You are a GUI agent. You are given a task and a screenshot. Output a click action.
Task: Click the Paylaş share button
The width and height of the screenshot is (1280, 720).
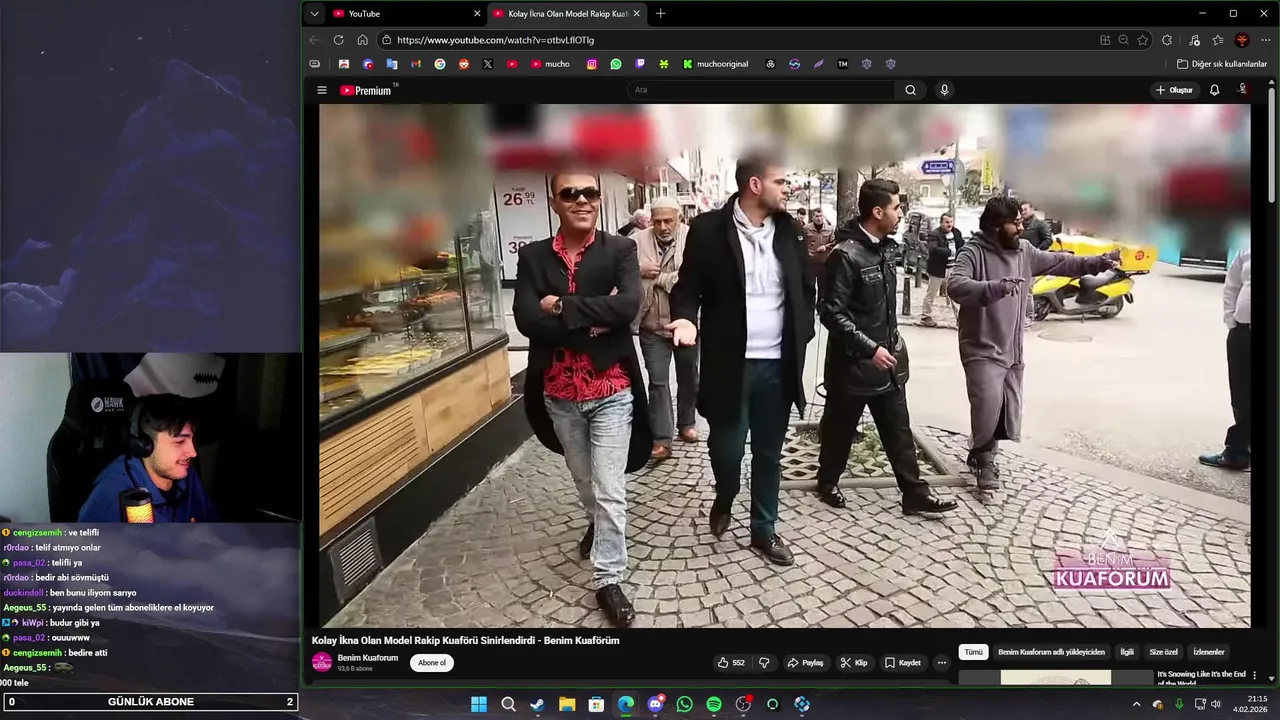click(x=806, y=663)
